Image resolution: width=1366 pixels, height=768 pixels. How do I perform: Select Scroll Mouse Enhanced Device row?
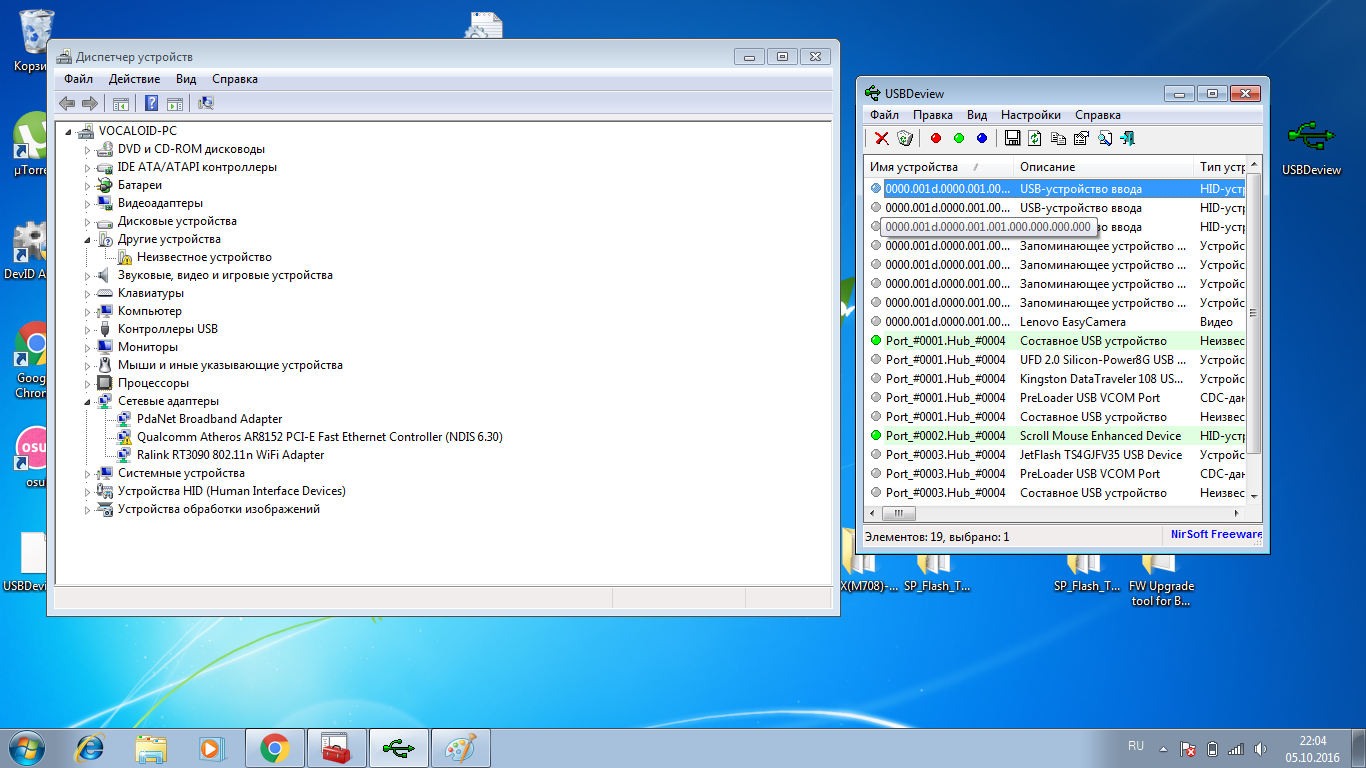point(1100,436)
